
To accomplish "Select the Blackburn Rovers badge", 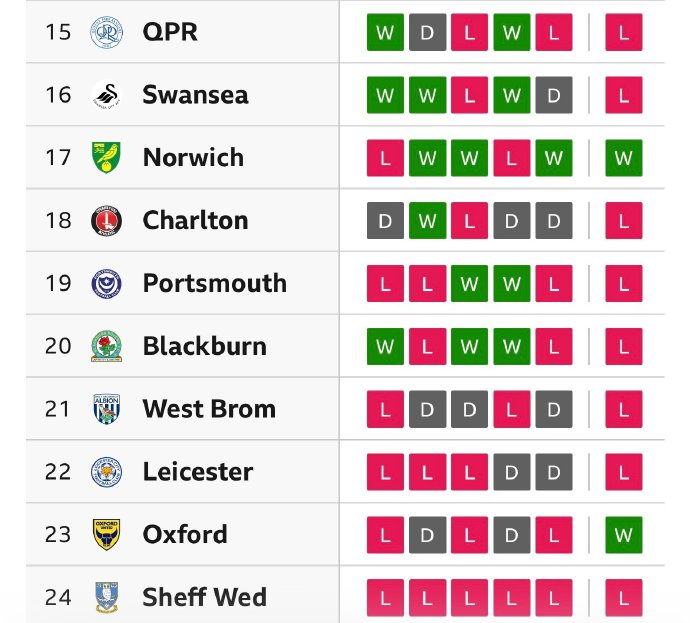I will pyautogui.click(x=106, y=347).
